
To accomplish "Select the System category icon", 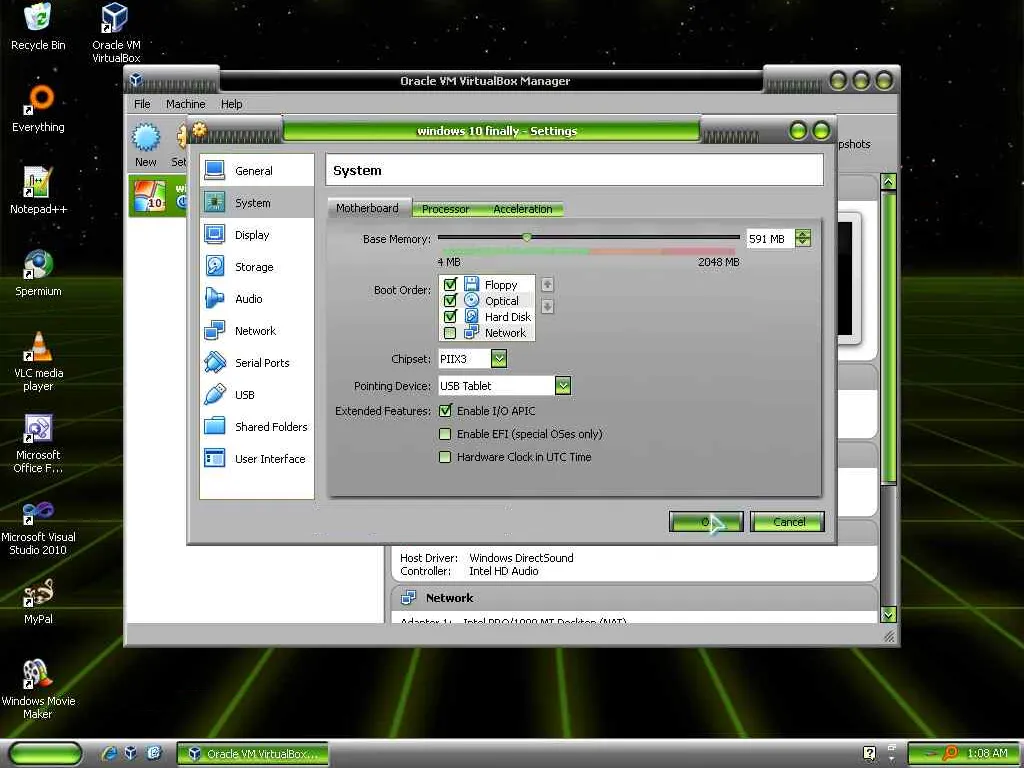I will click(214, 202).
